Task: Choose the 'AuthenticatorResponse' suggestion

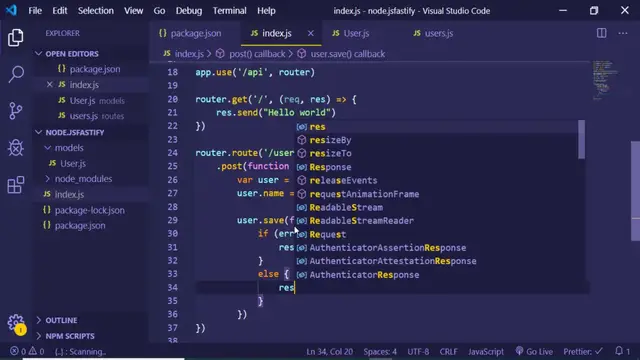Action: coord(436,275)
